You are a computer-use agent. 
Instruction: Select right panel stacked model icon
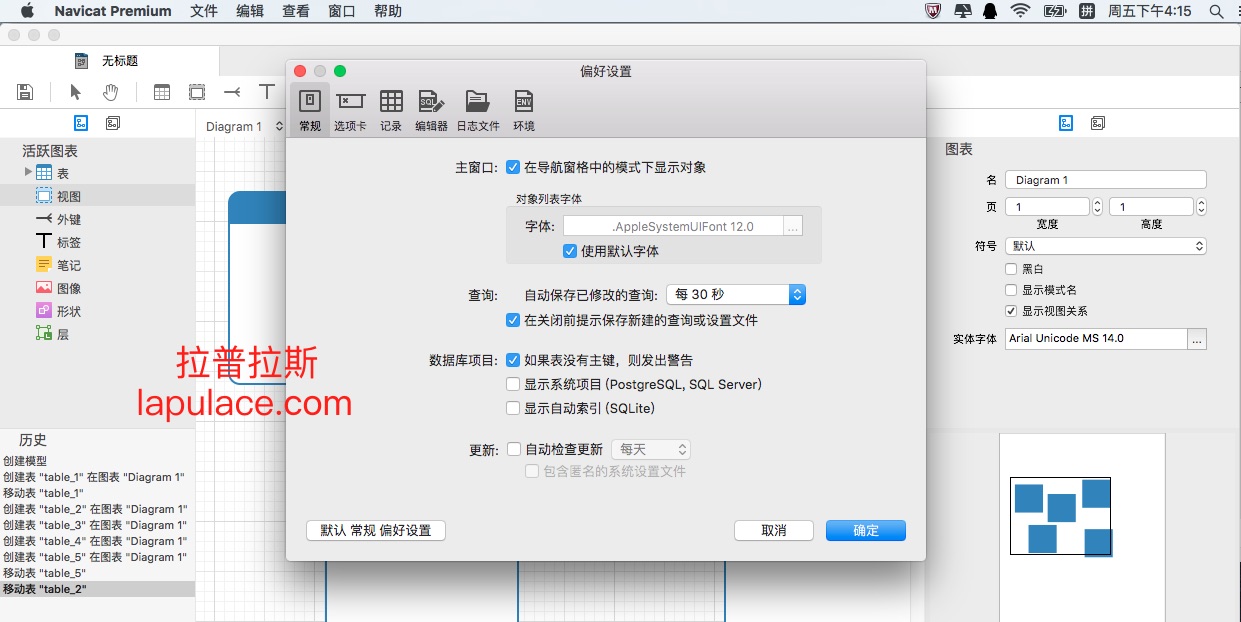pos(1098,123)
